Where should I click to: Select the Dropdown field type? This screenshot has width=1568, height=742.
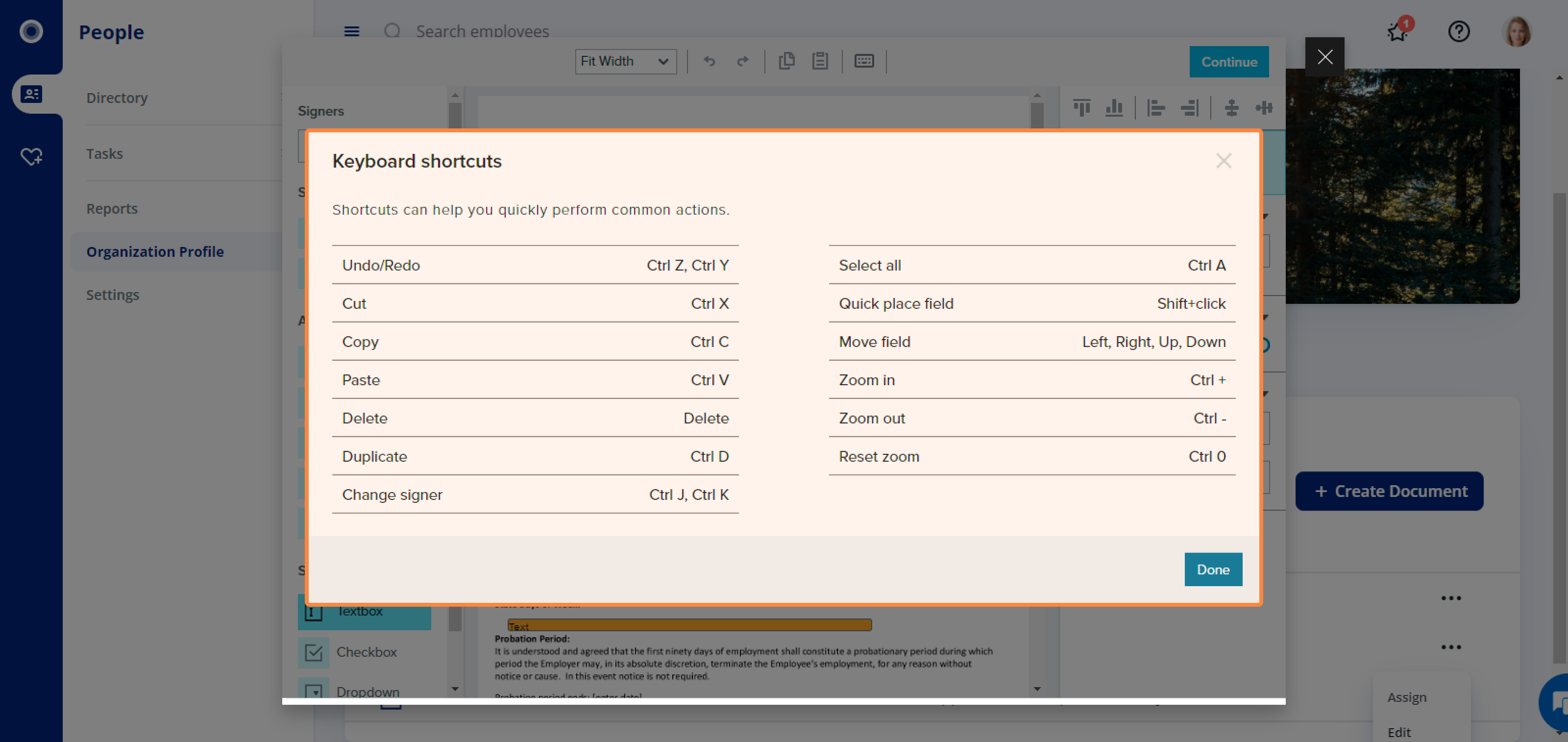367,692
